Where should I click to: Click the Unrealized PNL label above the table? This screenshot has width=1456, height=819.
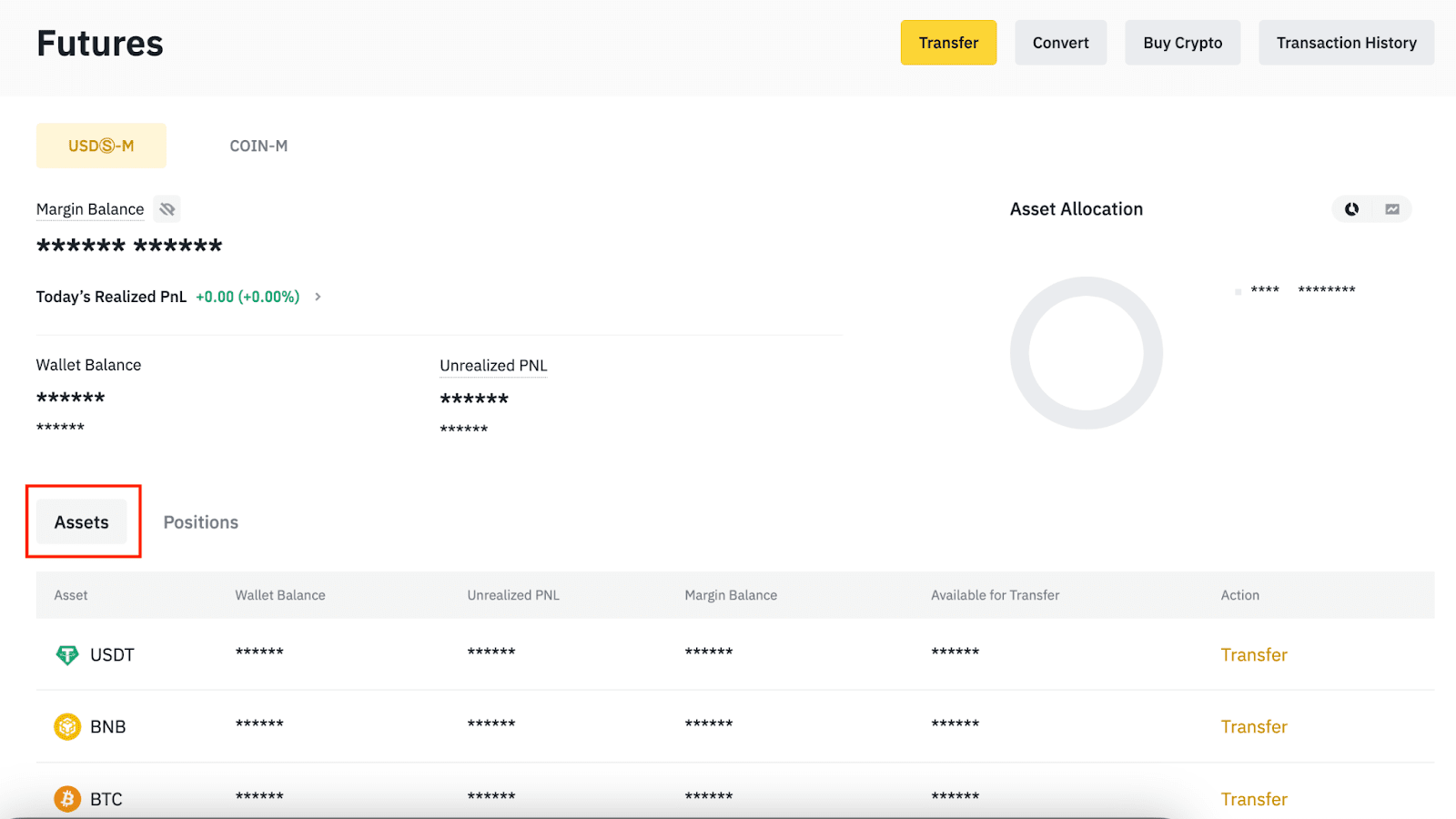[x=493, y=366]
